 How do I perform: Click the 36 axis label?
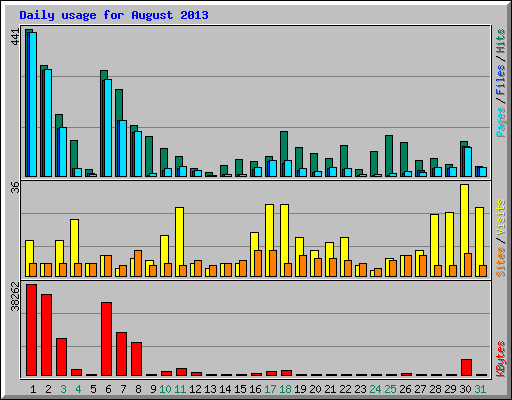(x=15, y=188)
